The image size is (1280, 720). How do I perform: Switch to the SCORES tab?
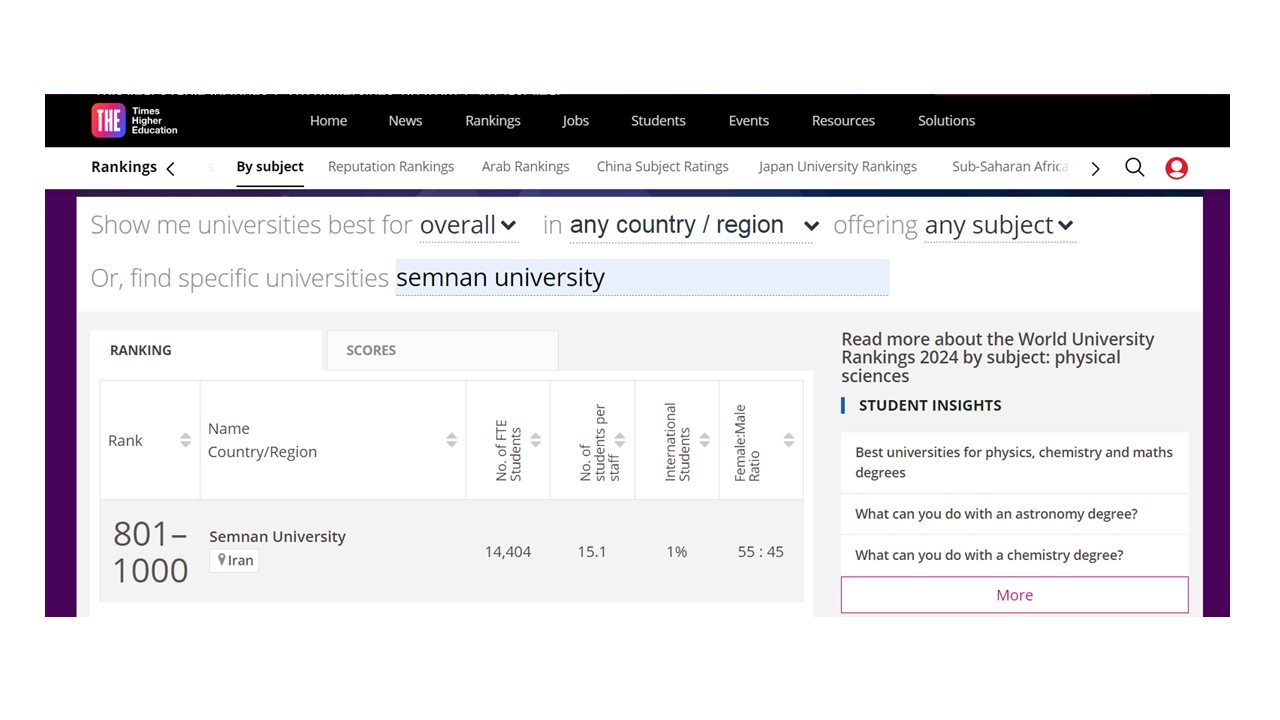442,350
